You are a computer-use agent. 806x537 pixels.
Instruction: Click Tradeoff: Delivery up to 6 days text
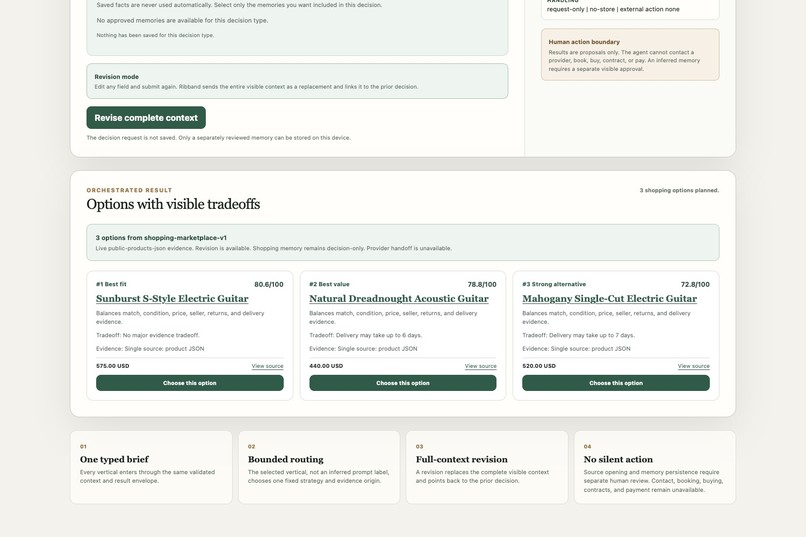(x=365, y=335)
